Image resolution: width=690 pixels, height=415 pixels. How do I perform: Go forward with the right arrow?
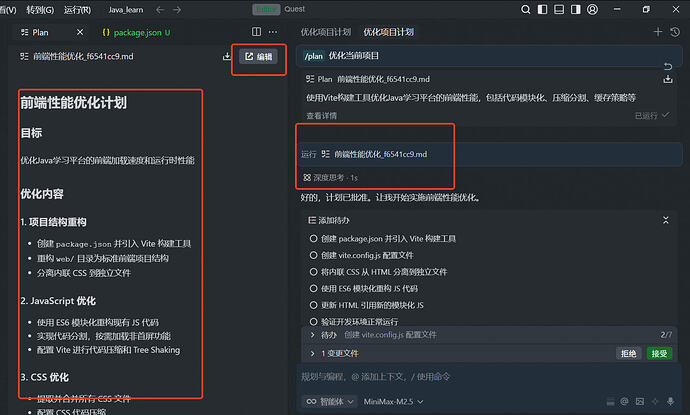click(x=177, y=10)
